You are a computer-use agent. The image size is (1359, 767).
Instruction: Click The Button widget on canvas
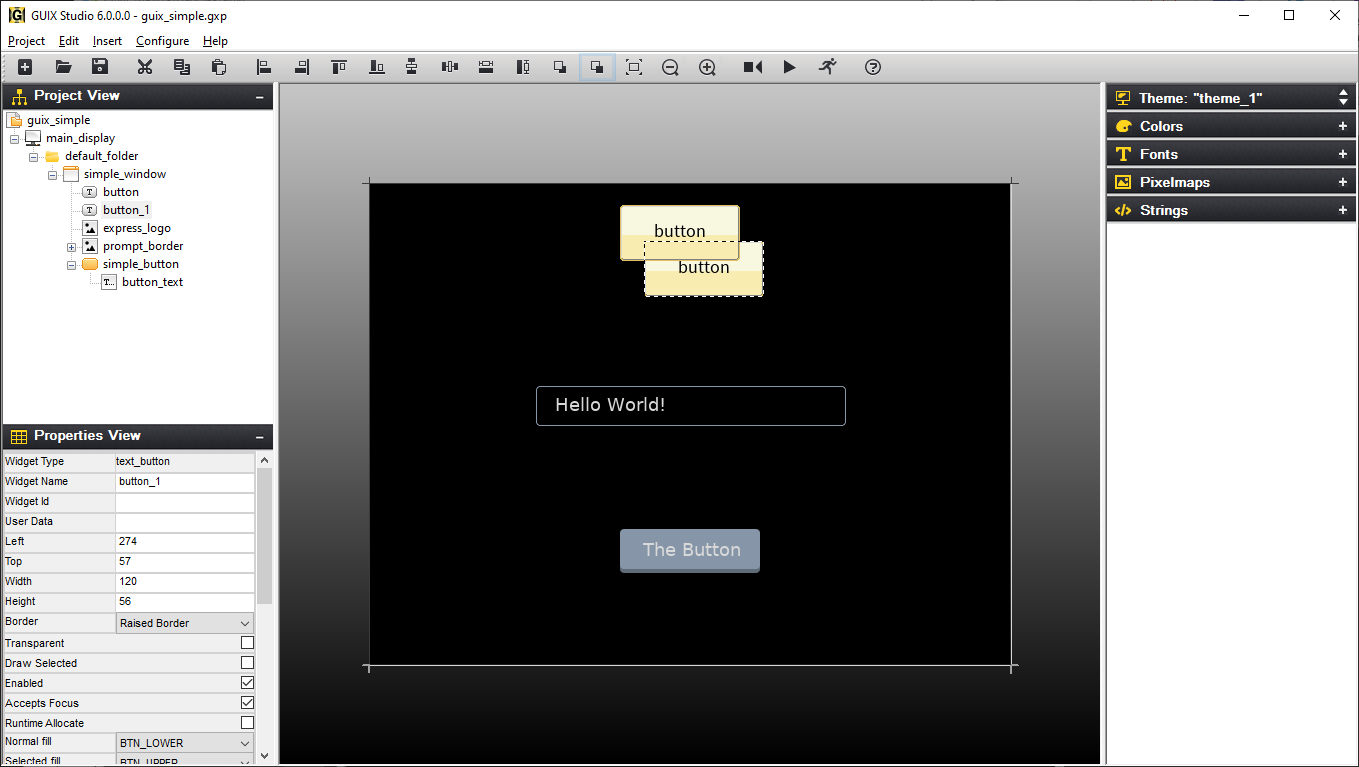690,550
